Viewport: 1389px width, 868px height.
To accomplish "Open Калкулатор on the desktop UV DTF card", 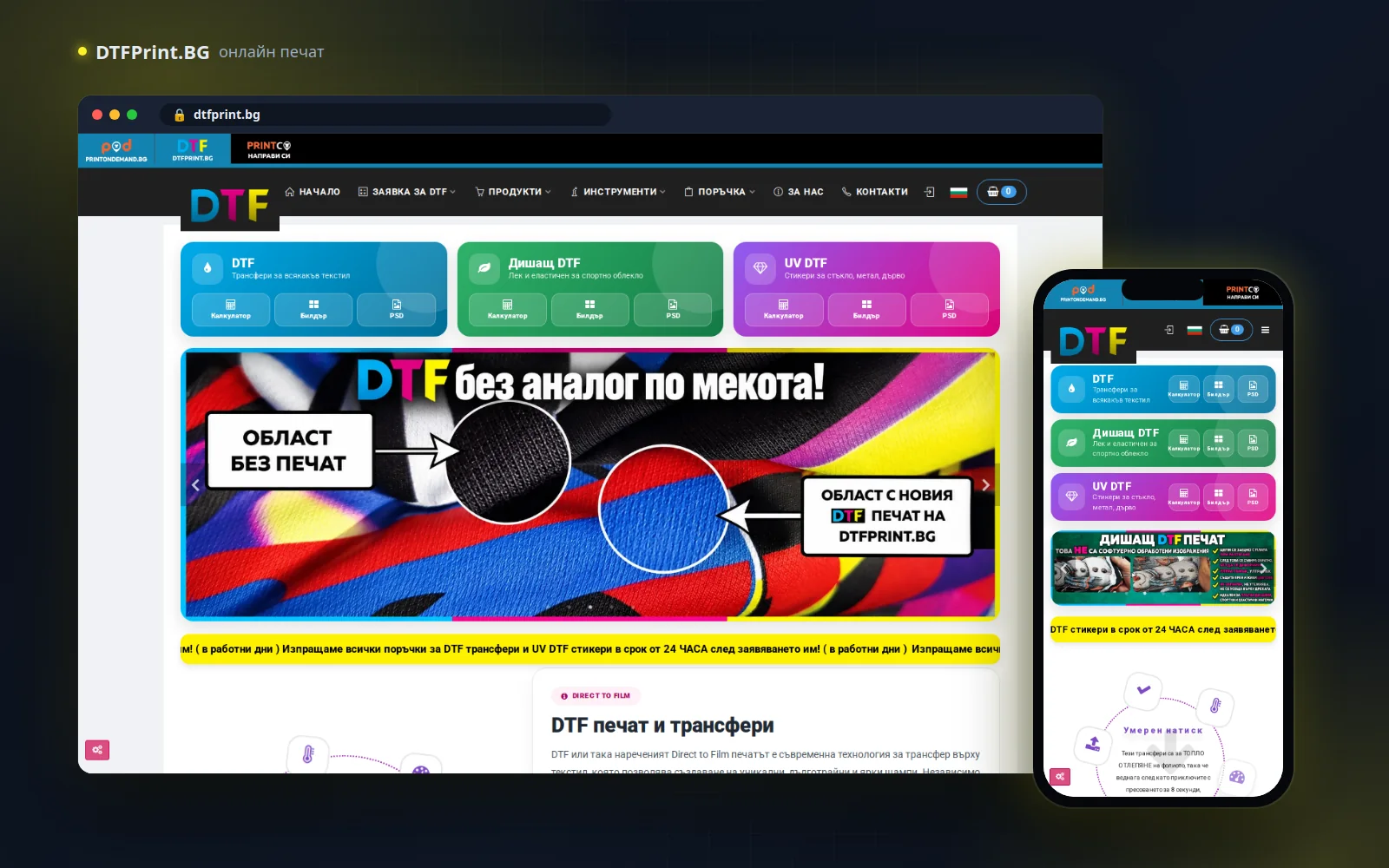I will point(784,309).
